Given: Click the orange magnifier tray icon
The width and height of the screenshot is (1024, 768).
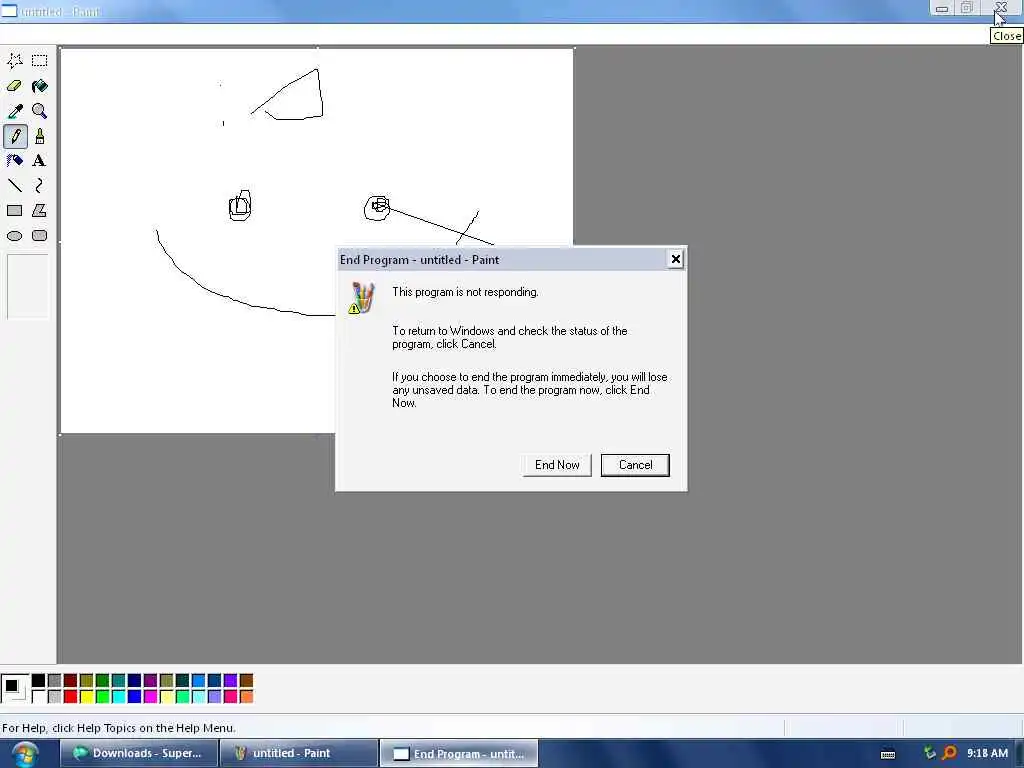Looking at the screenshot, I should coord(949,753).
